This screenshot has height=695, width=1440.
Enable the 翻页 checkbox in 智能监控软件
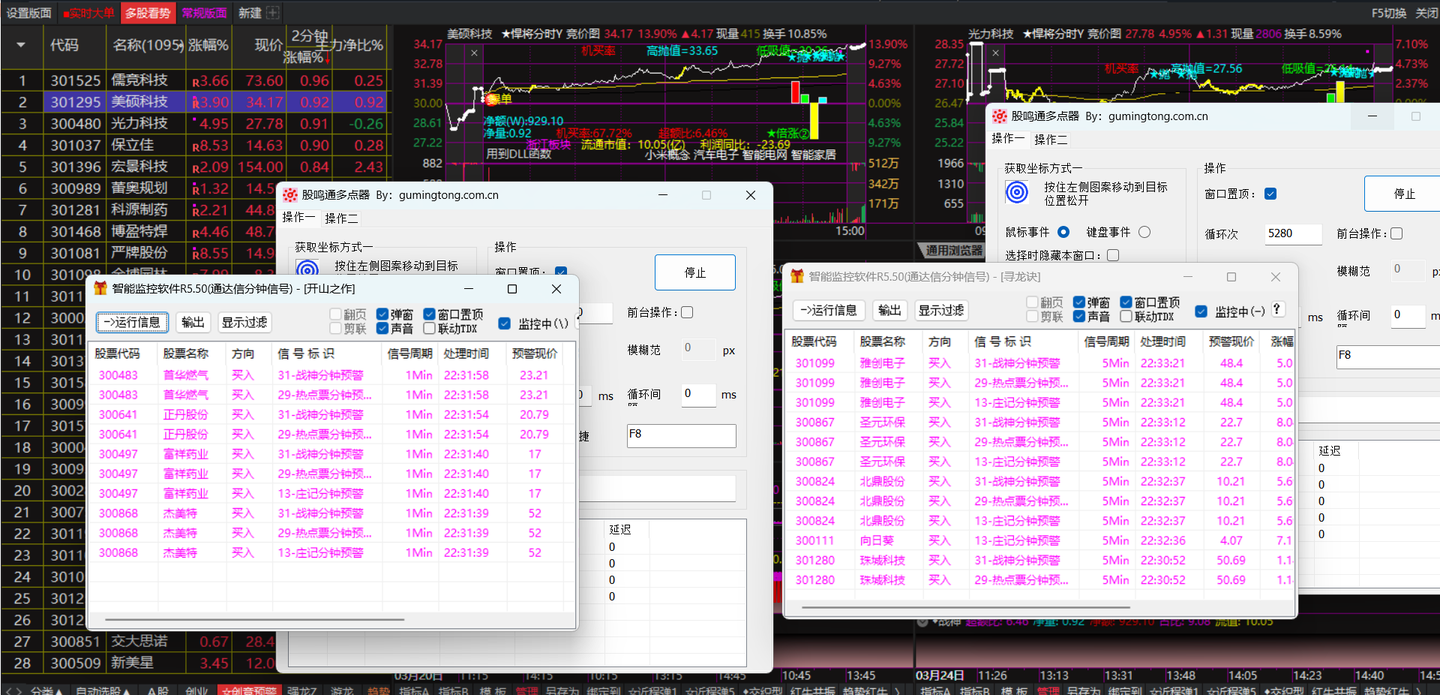coord(336,313)
